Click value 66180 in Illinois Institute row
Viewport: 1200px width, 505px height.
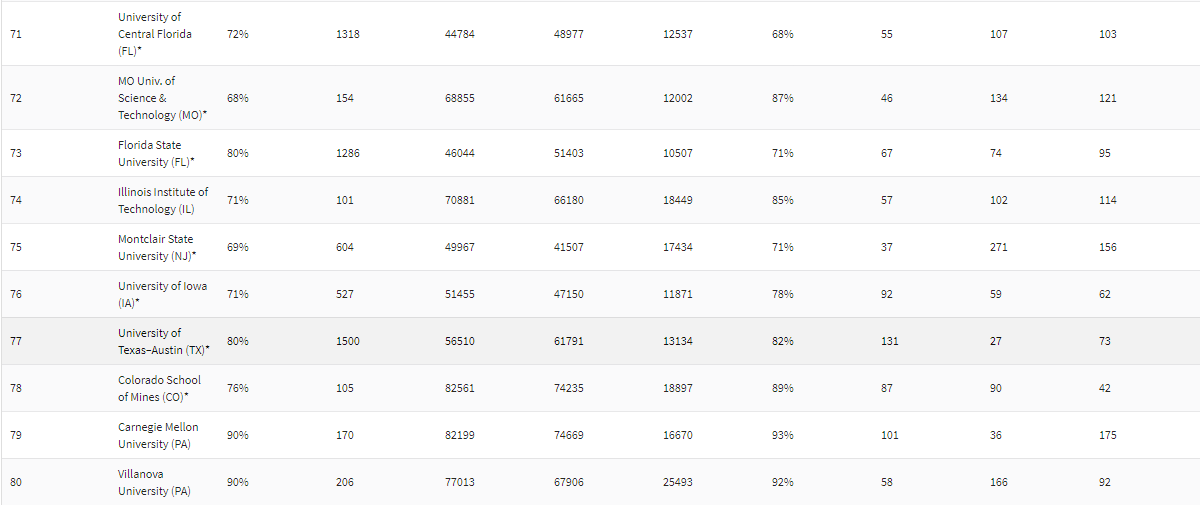pyautogui.click(x=569, y=200)
